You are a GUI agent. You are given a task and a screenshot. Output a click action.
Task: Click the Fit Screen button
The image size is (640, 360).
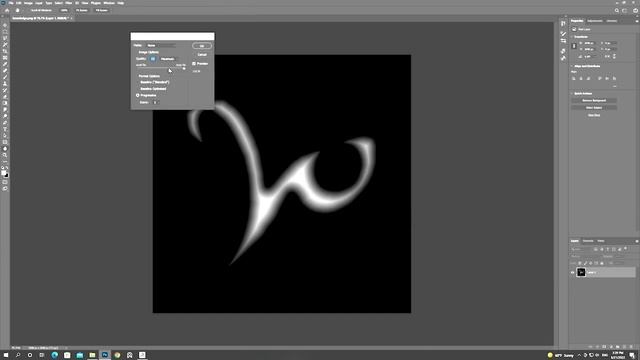click(x=82, y=10)
